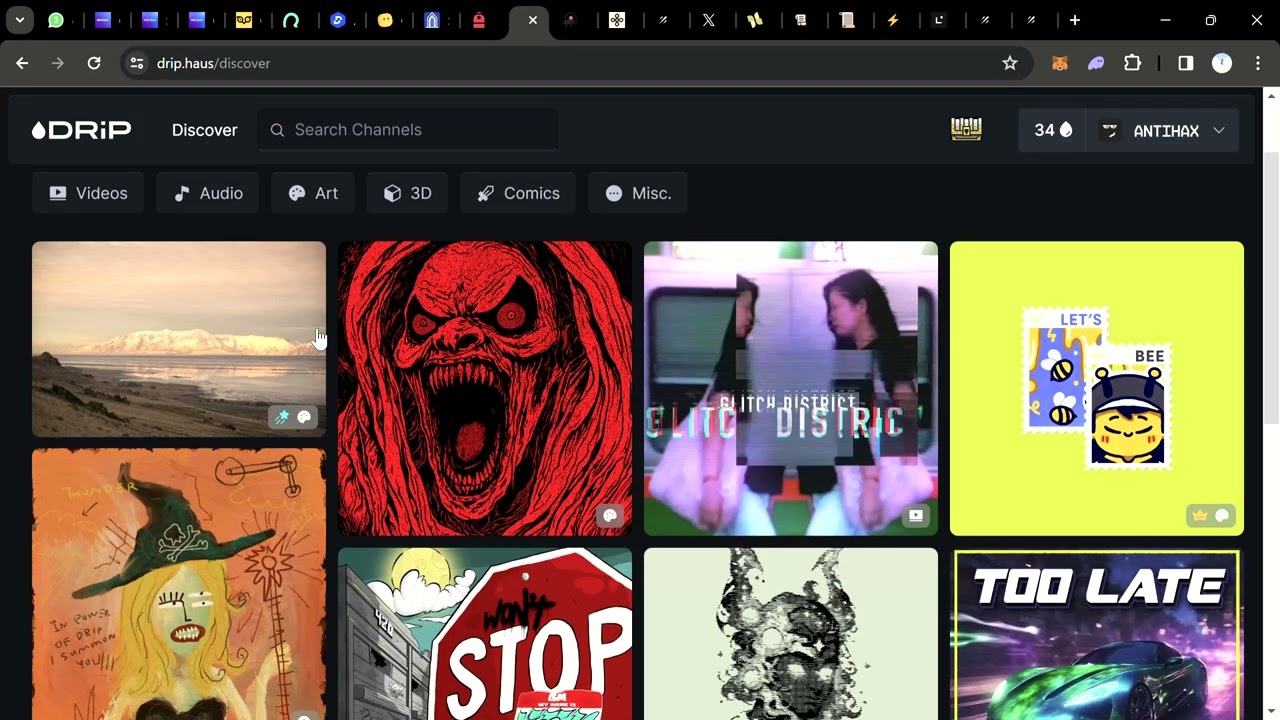
Task: Reload the drip.haus page
Action: click(94, 63)
